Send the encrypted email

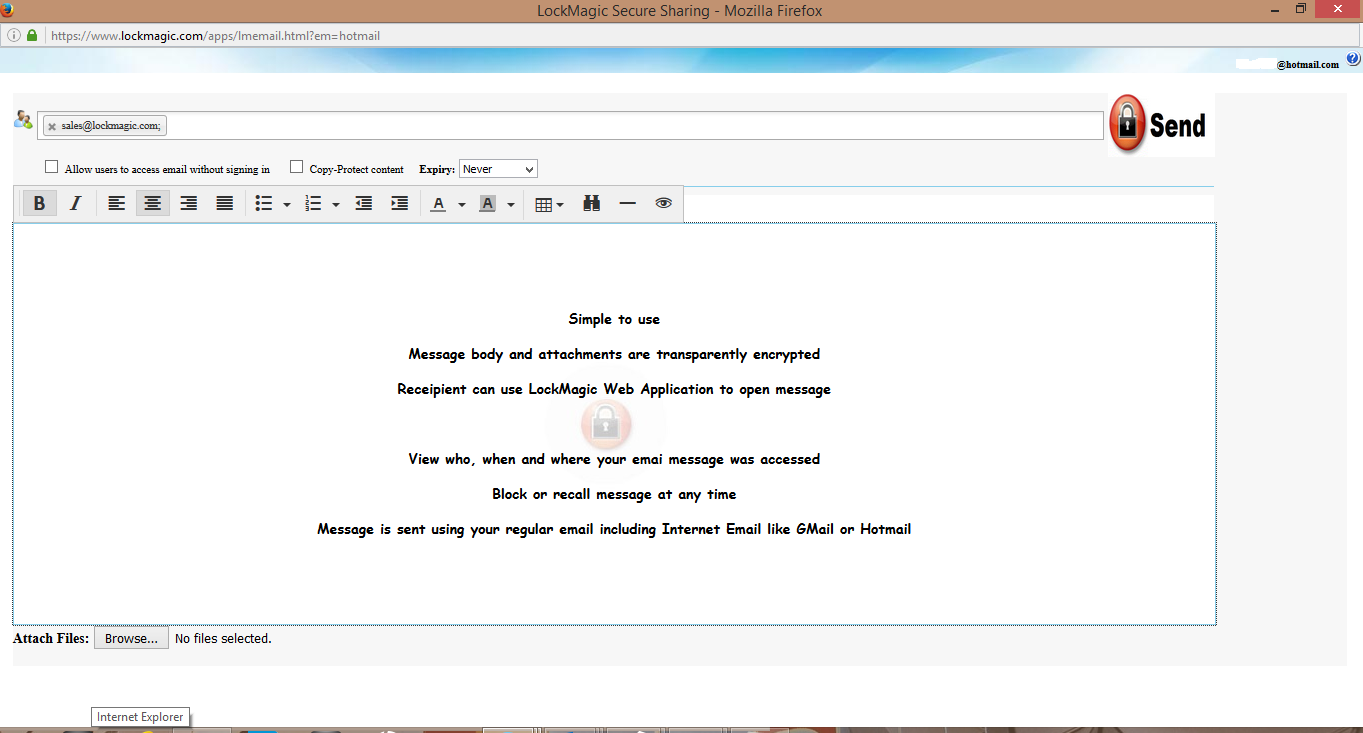pos(1158,124)
